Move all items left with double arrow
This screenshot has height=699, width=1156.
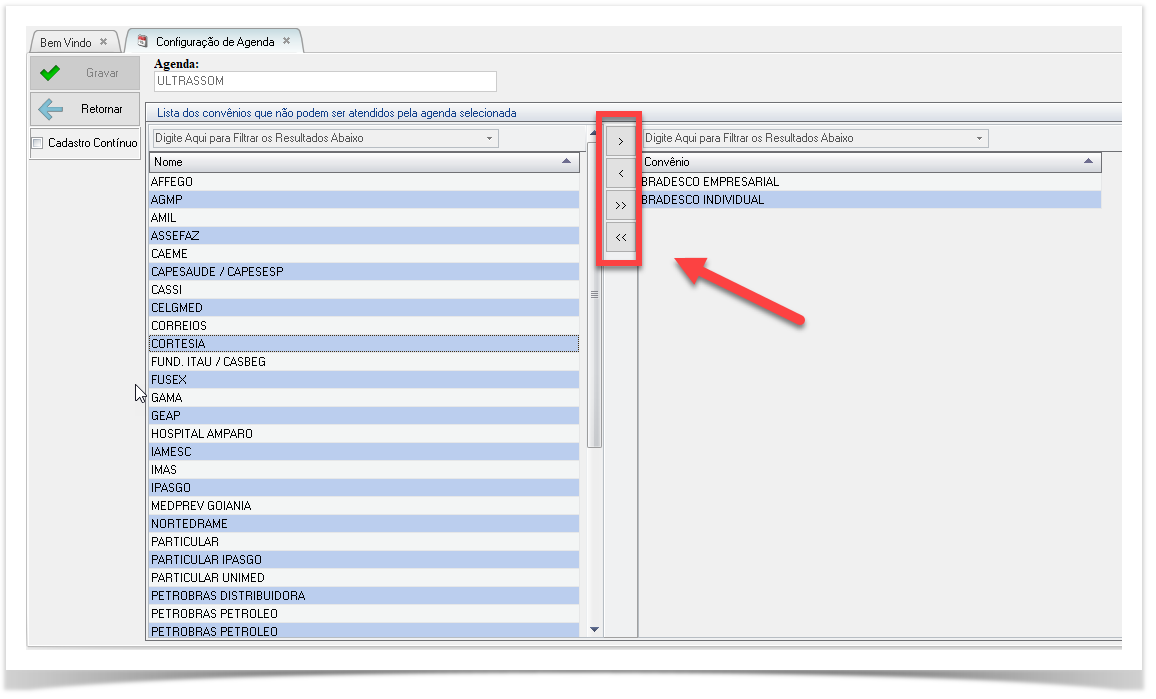[x=620, y=237]
